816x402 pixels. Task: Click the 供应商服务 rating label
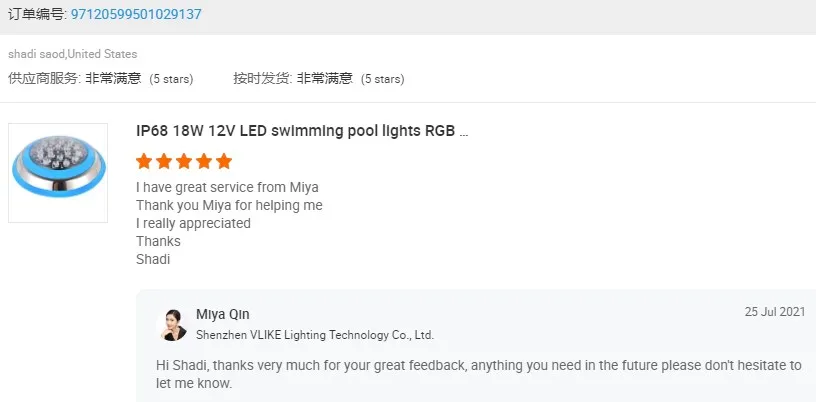click(x=44, y=78)
